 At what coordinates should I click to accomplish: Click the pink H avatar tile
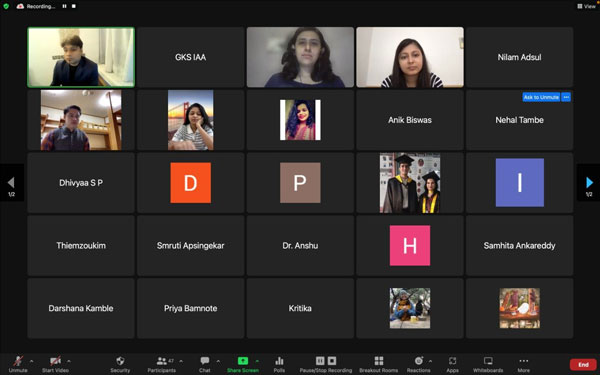410,245
